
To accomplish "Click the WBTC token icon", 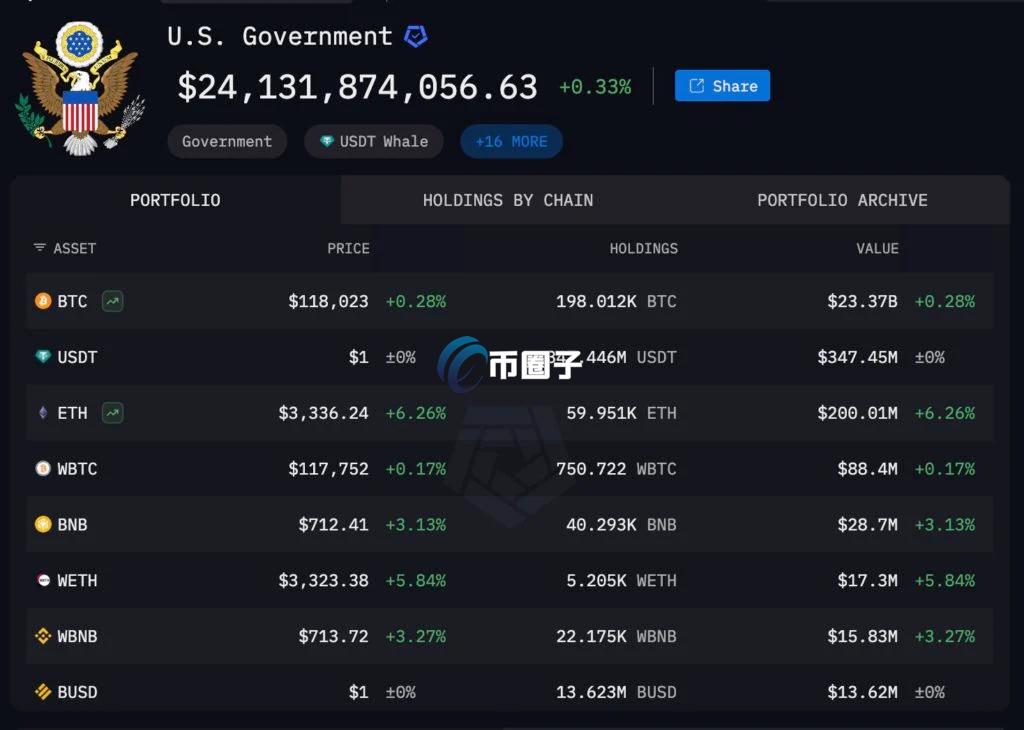I will point(43,468).
